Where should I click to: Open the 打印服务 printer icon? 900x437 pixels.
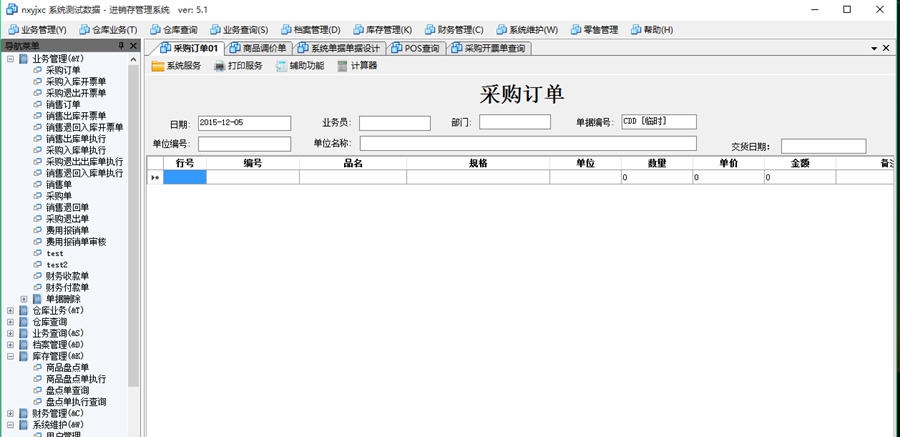pyautogui.click(x=219, y=66)
